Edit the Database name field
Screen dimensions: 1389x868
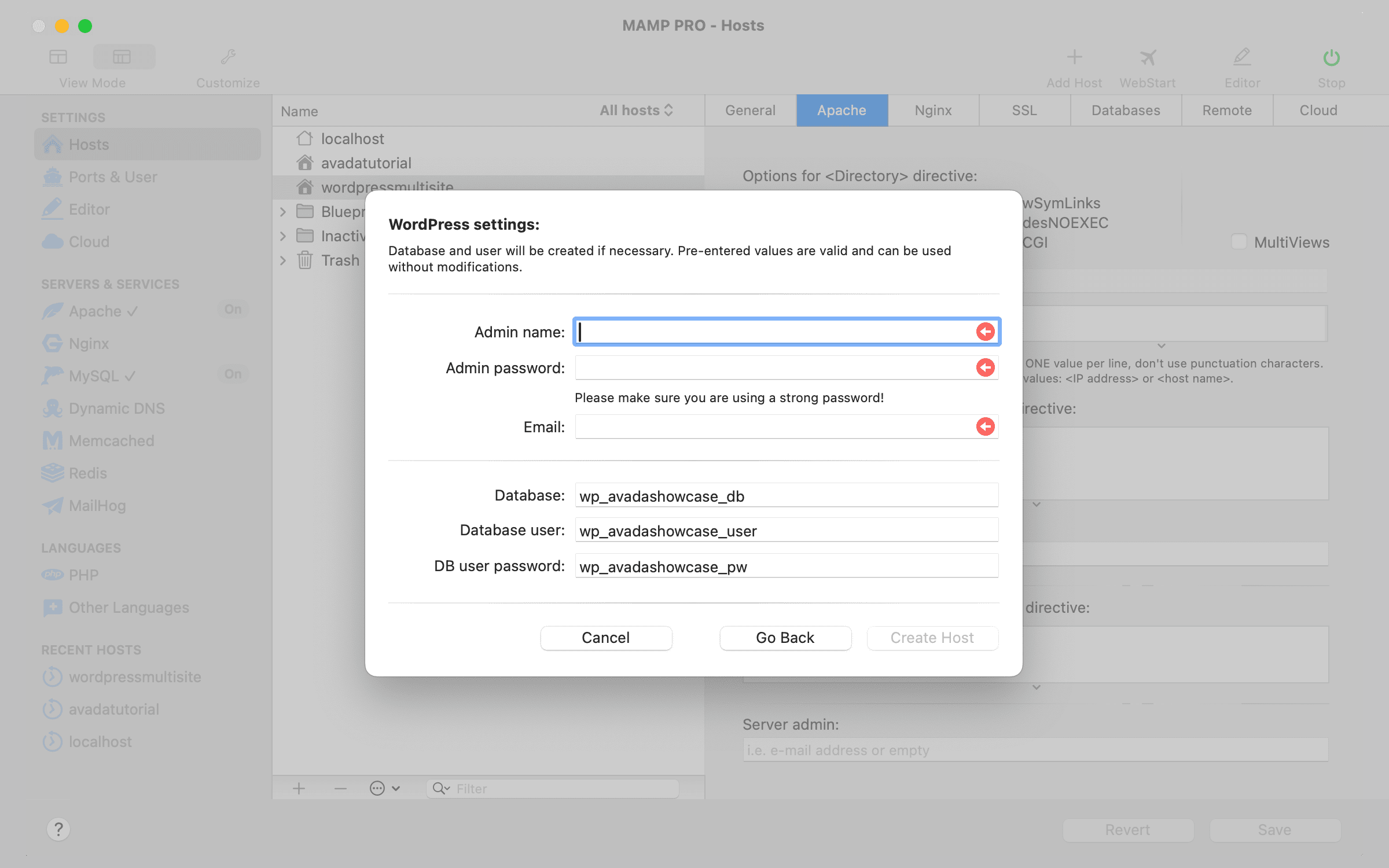(x=787, y=495)
